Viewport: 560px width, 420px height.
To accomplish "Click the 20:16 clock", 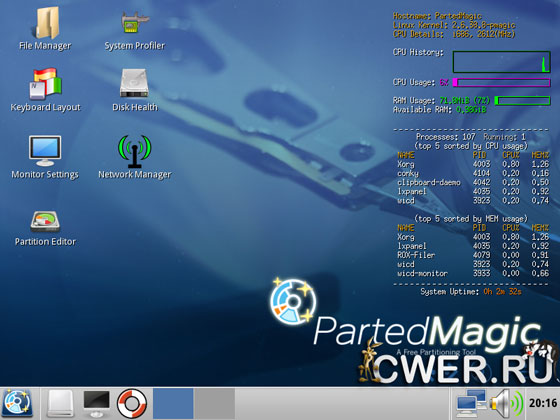I will [x=543, y=403].
